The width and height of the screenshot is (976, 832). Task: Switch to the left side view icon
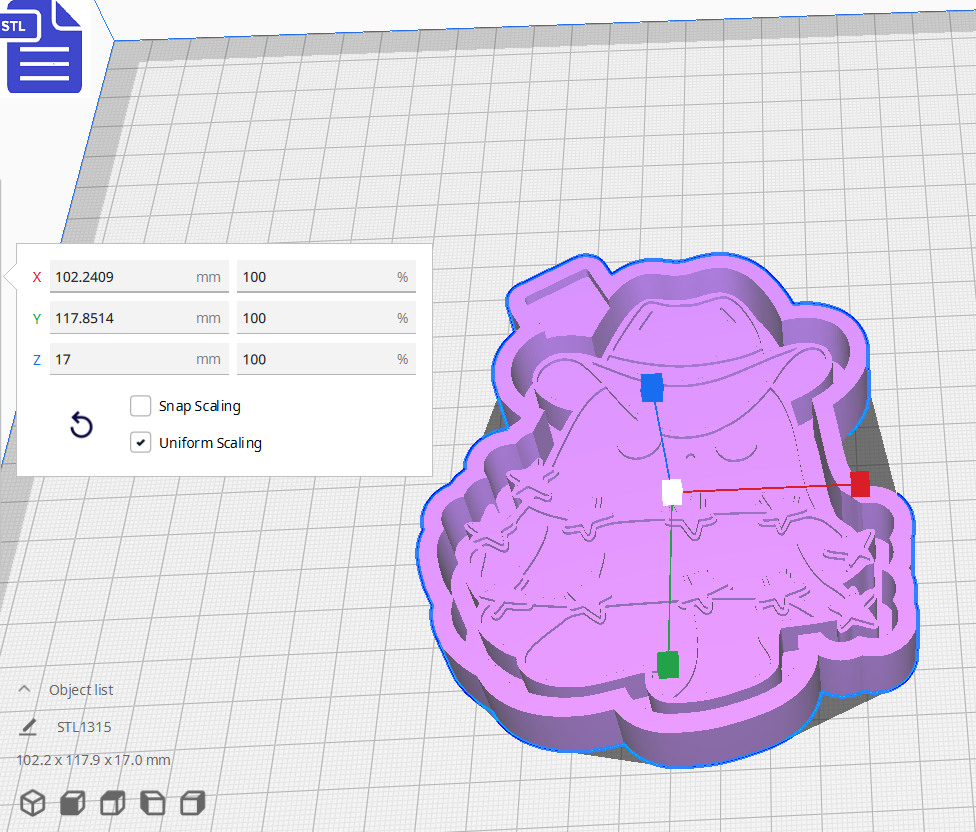pos(152,801)
